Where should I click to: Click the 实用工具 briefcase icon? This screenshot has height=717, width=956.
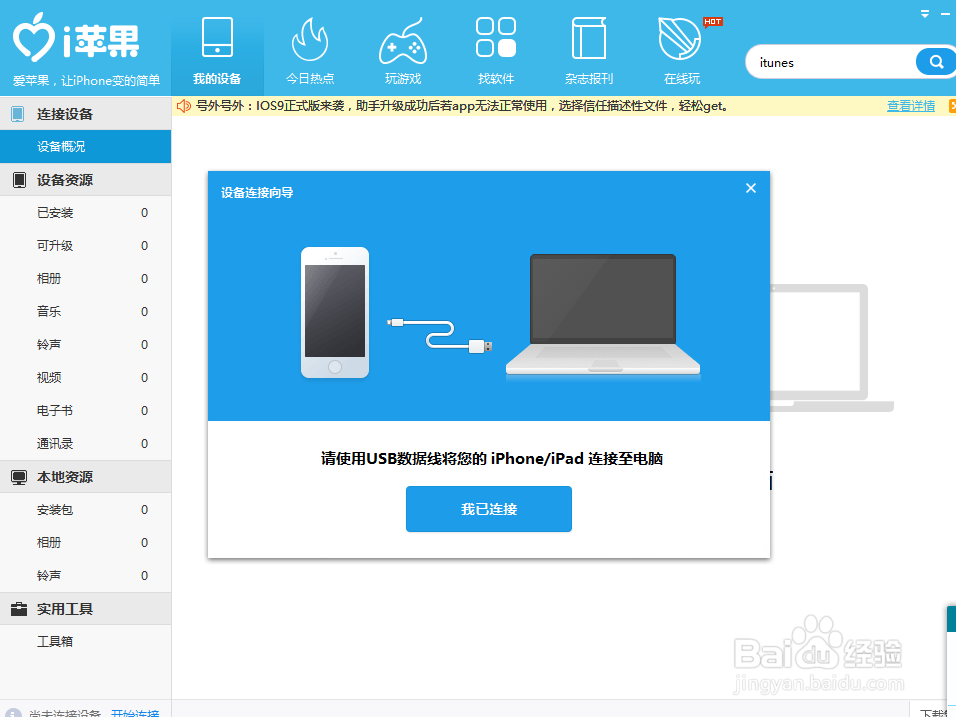pos(19,608)
